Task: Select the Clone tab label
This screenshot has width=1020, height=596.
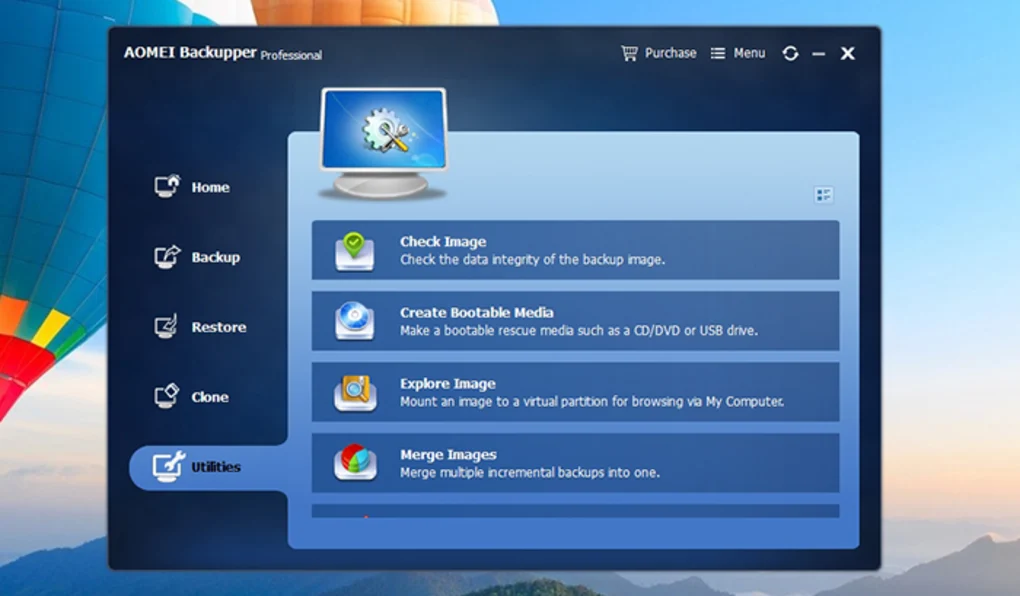Action: (x=210, y=398)
